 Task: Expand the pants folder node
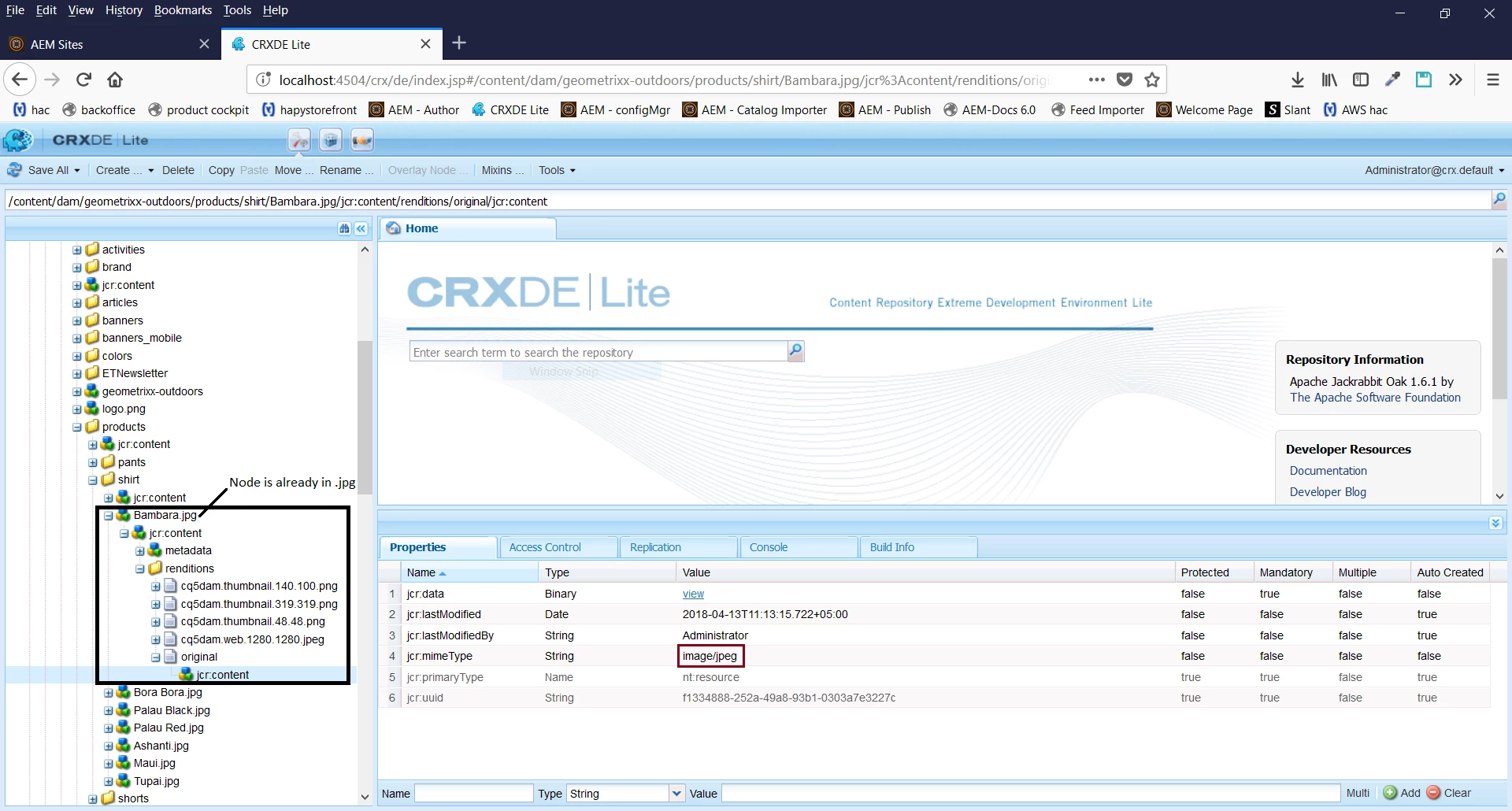point(93,463)
